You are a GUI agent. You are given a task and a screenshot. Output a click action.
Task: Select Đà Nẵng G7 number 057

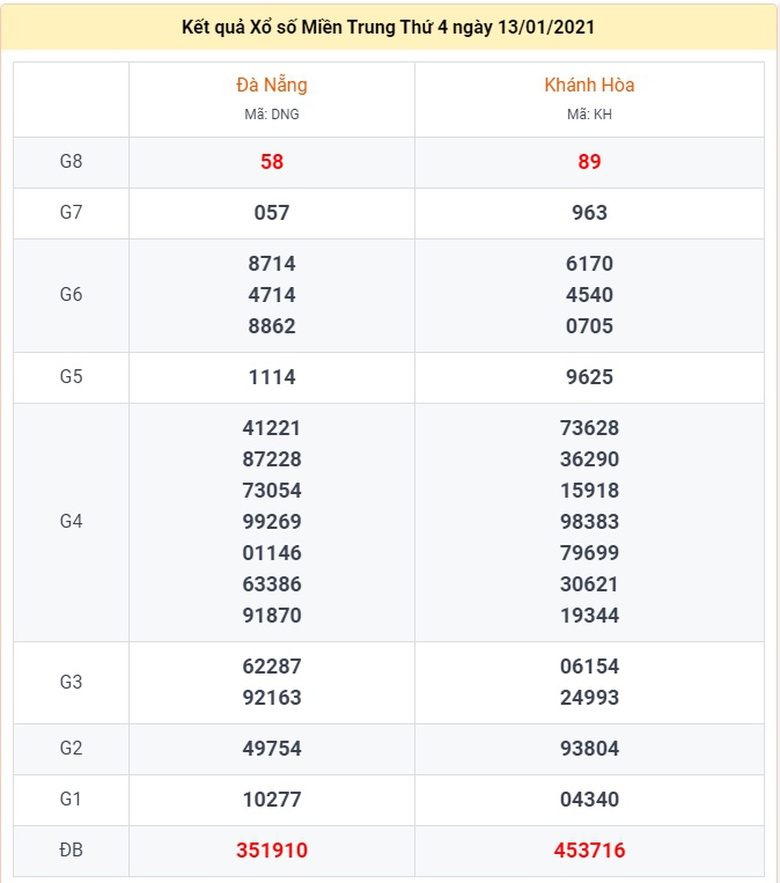point(271,213)
